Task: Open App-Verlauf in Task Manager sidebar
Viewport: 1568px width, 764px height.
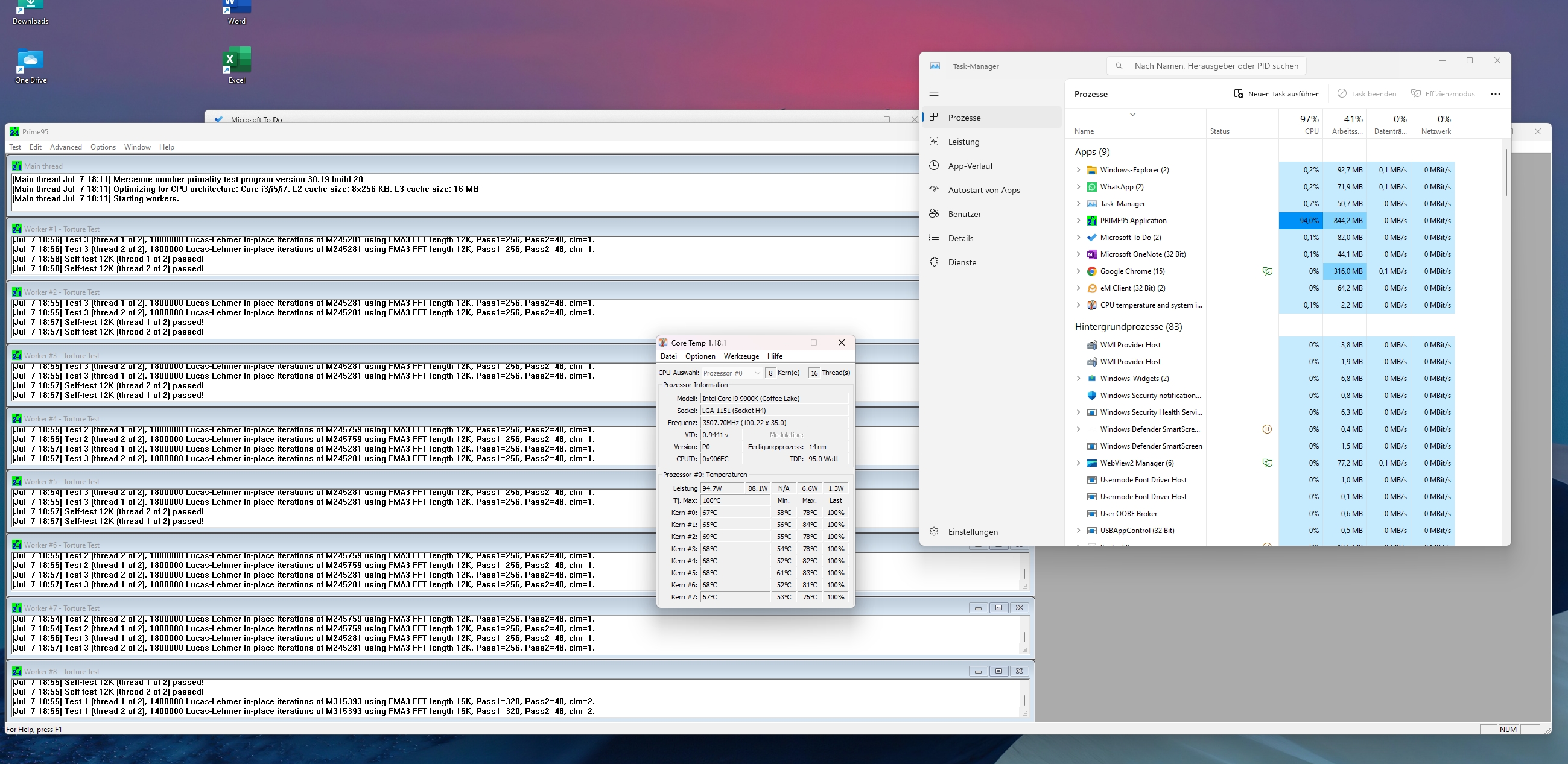Action: (970, 166)
